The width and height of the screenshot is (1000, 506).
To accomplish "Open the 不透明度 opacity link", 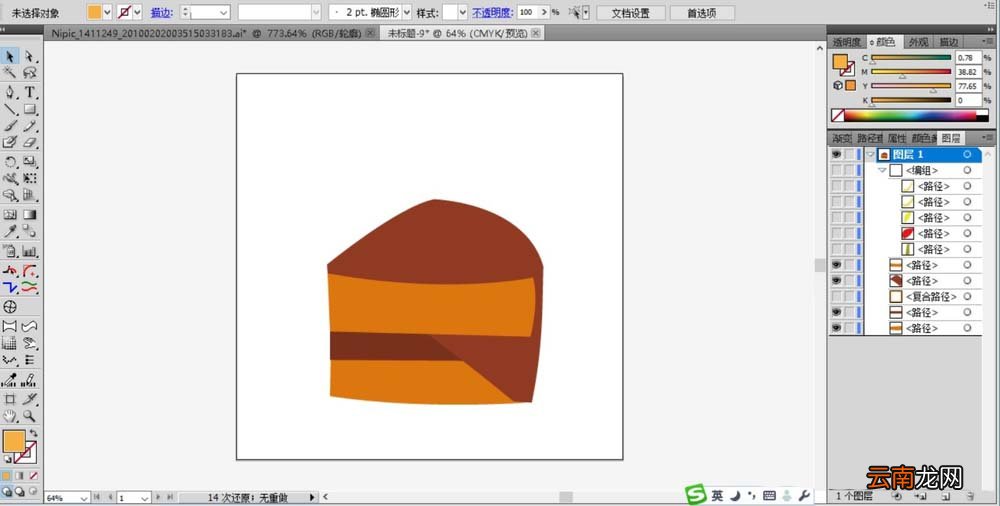I will (x=492, y=12).
